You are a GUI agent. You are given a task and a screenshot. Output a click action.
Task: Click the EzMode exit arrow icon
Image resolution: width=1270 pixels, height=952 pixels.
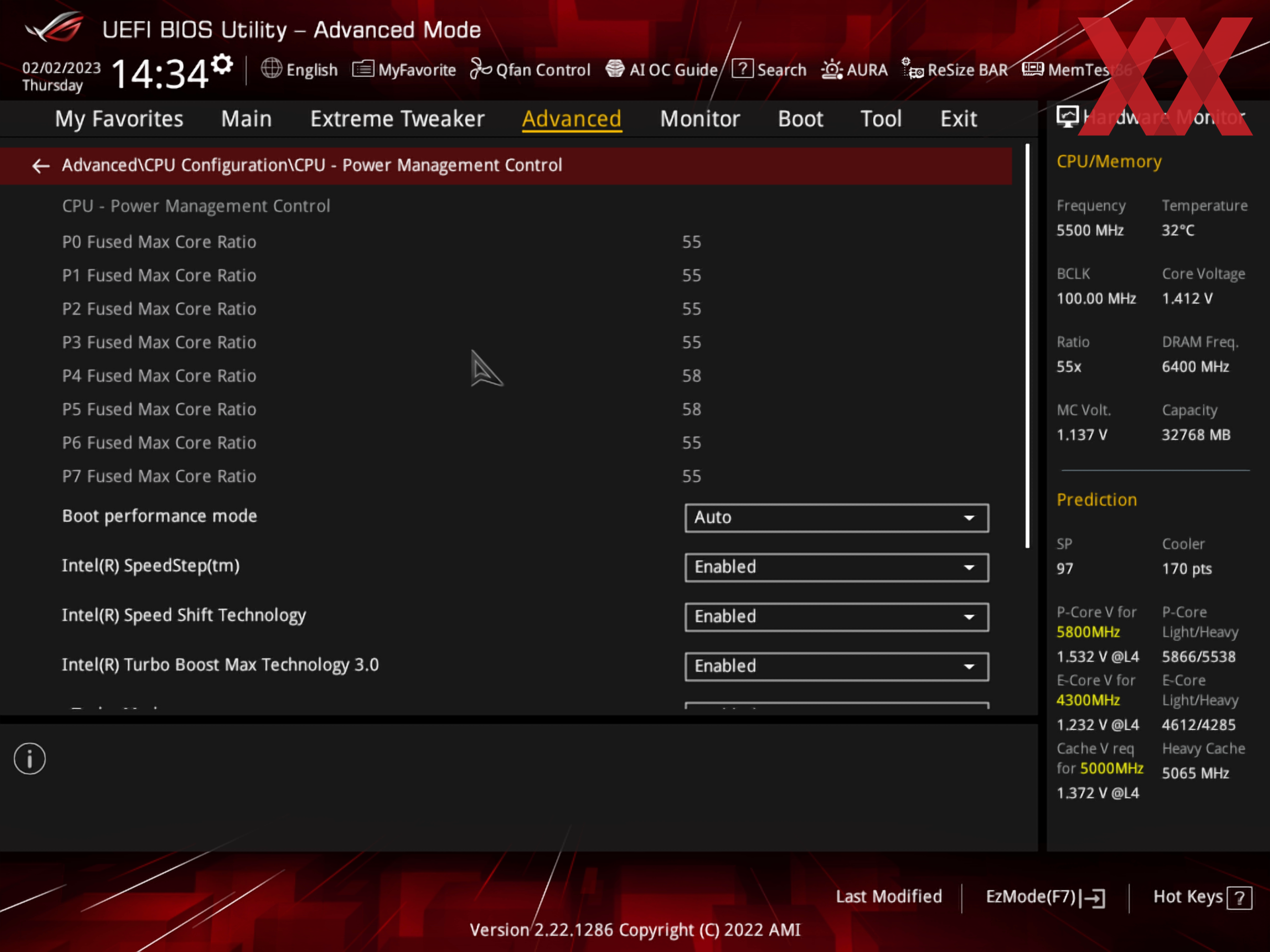(1093, 898)
